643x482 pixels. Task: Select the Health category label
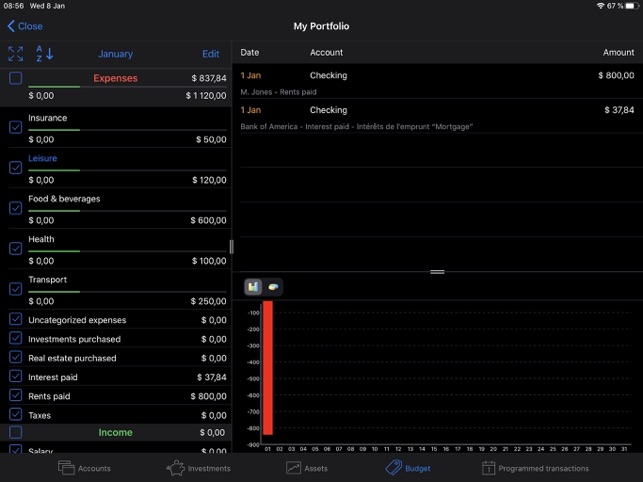[x=41, y=239]
